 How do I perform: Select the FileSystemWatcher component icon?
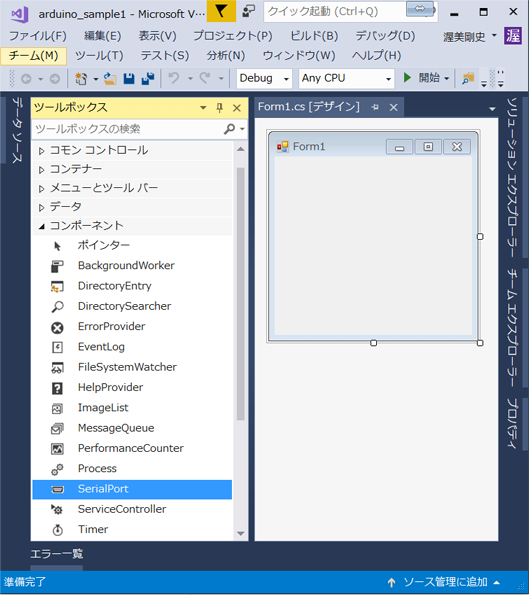57,368
